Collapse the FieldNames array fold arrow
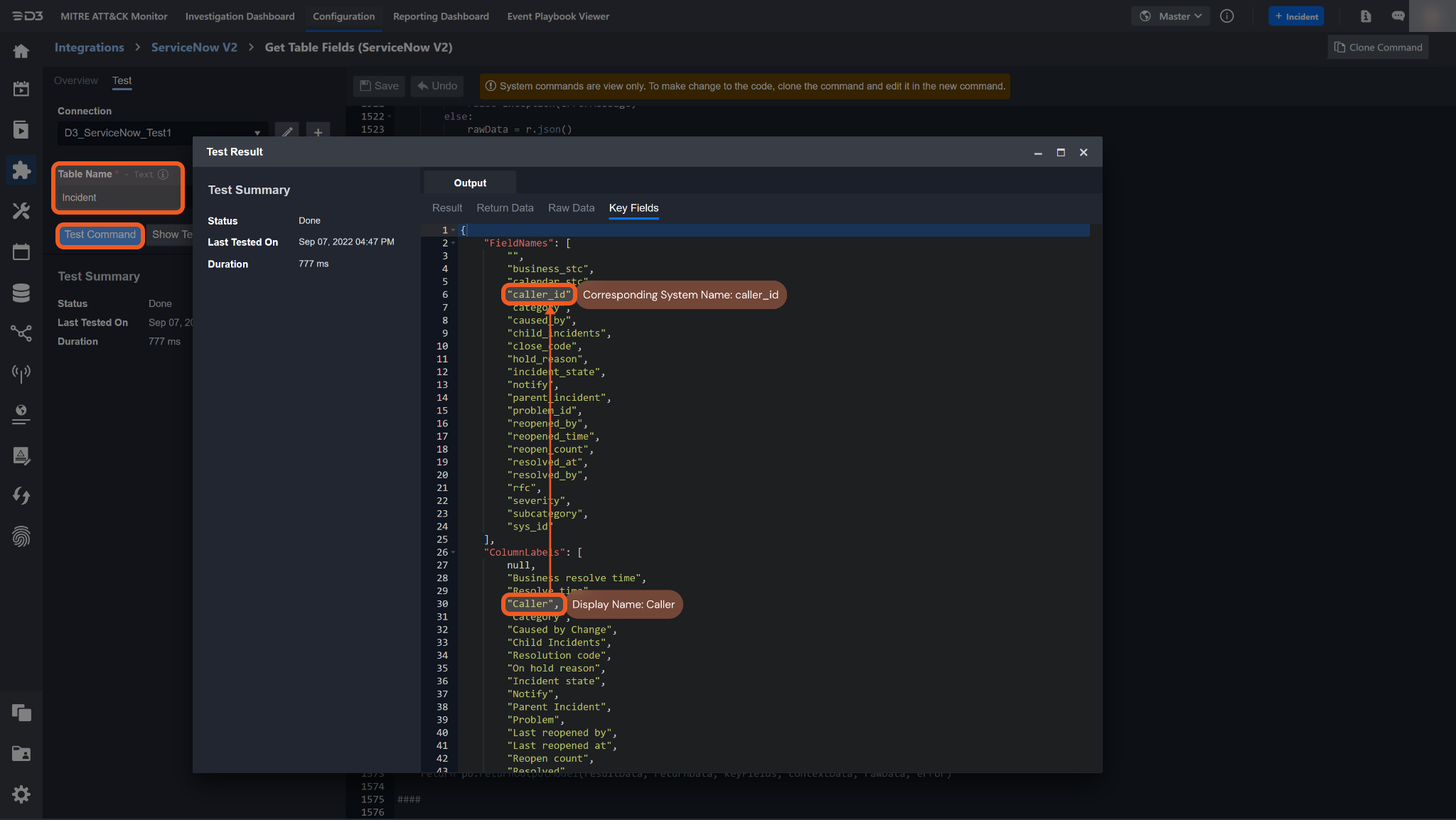The width and height of the screenshot is (1456, 820). [454, 243]
